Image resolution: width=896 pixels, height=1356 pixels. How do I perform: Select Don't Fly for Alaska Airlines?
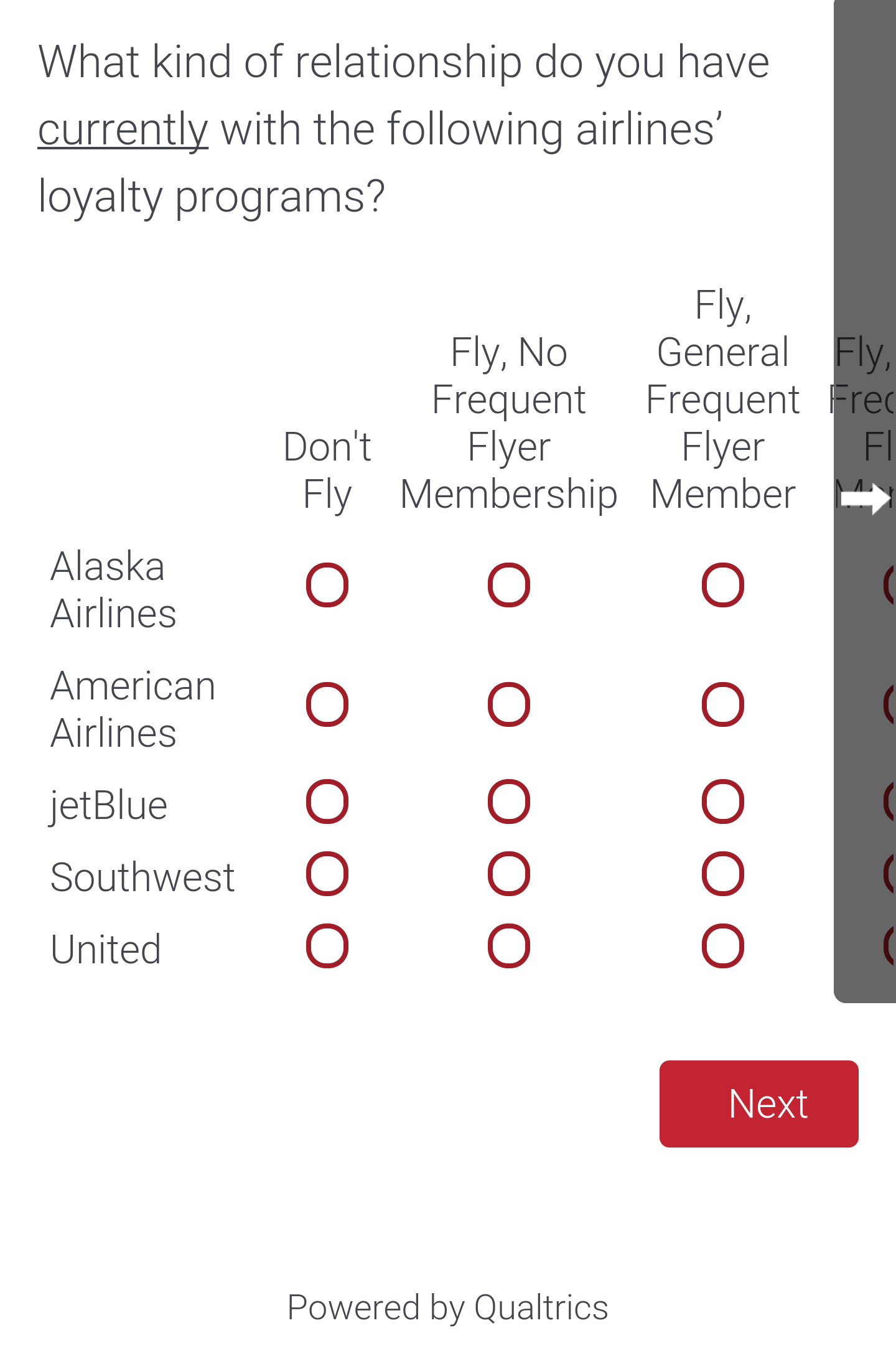pyautogui.click(x=327, y=585)
